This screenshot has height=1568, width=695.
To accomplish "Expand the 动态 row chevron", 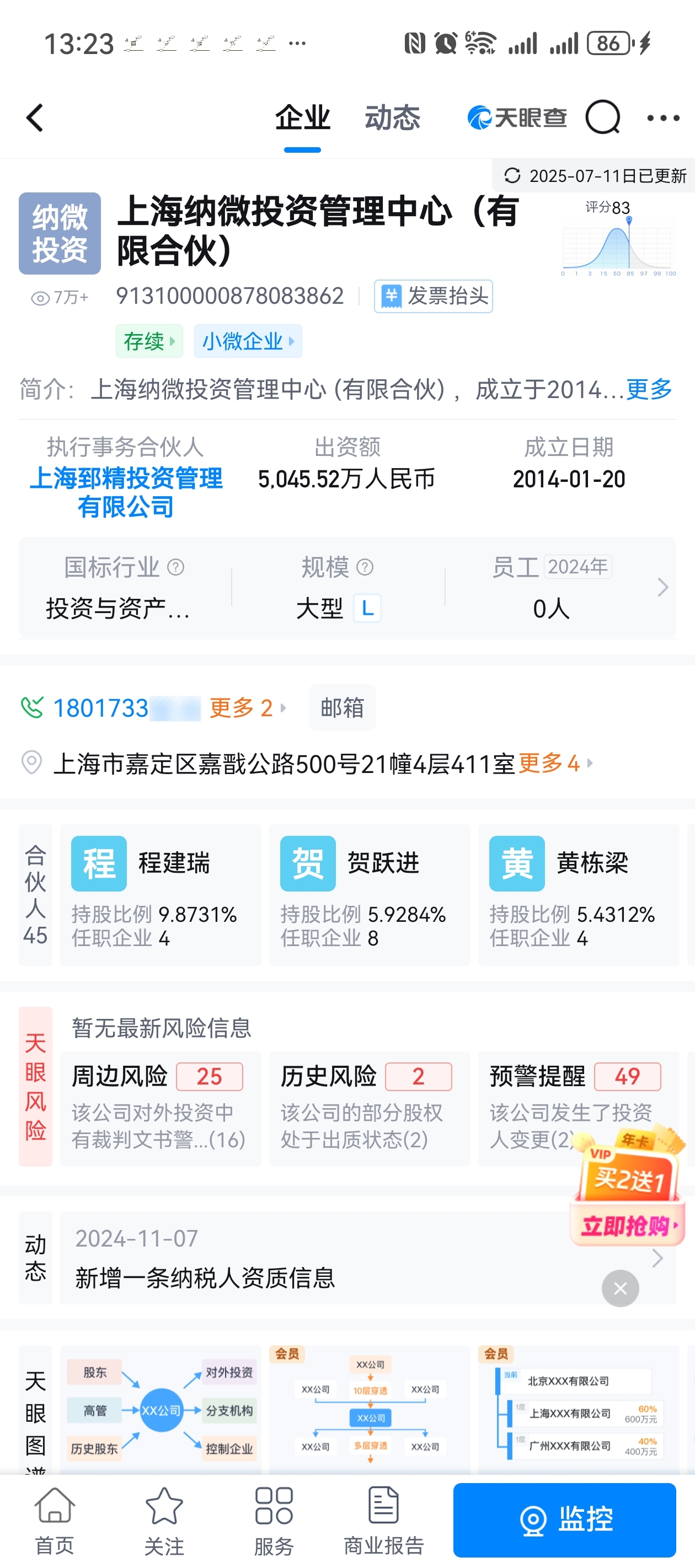I will coord(658,1258).
